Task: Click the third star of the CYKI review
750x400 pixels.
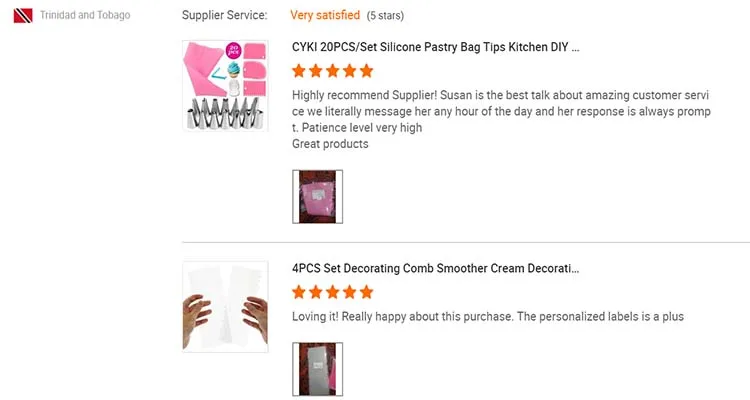Action: click(333, 71)
